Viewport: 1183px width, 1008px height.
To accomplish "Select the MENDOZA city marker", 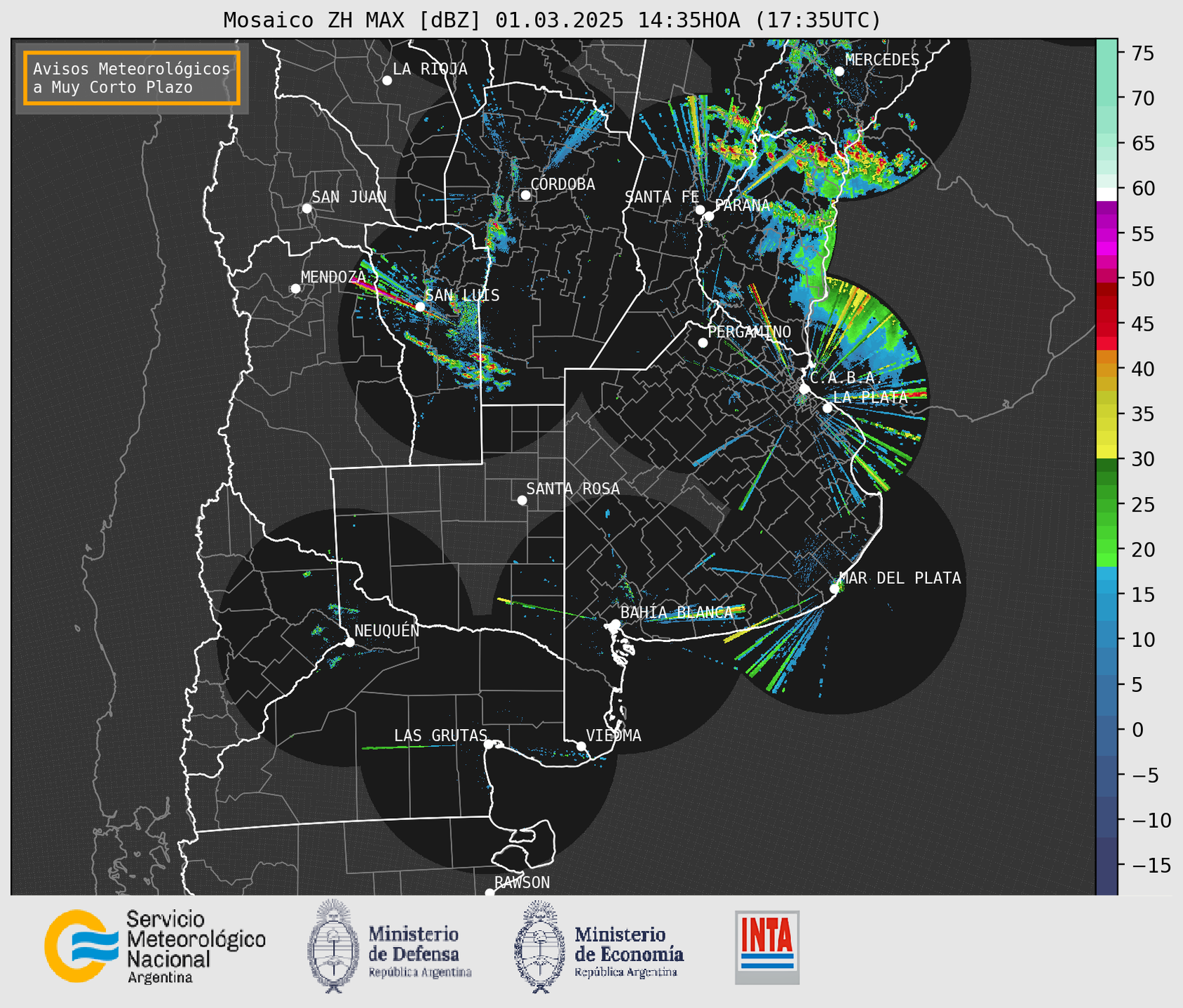I will click(295, 289).
